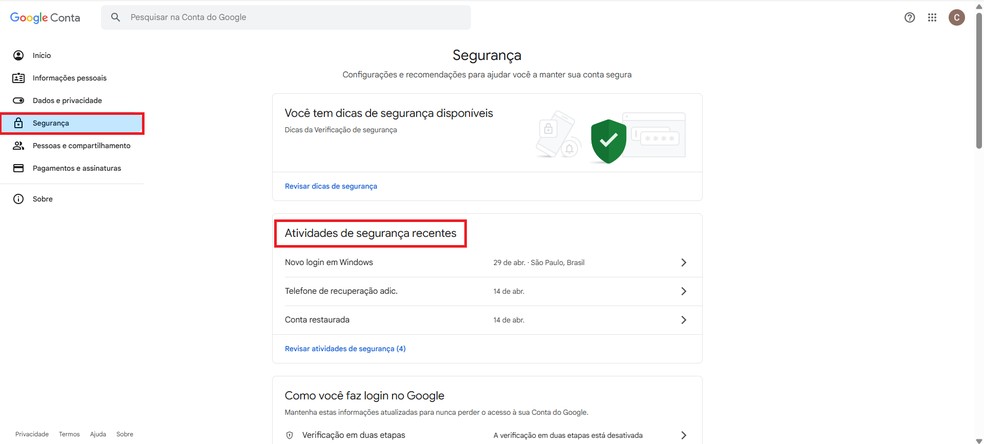
Task: Open Pessoas e compartilhamento menu item
Action: [x=81, y=146]
